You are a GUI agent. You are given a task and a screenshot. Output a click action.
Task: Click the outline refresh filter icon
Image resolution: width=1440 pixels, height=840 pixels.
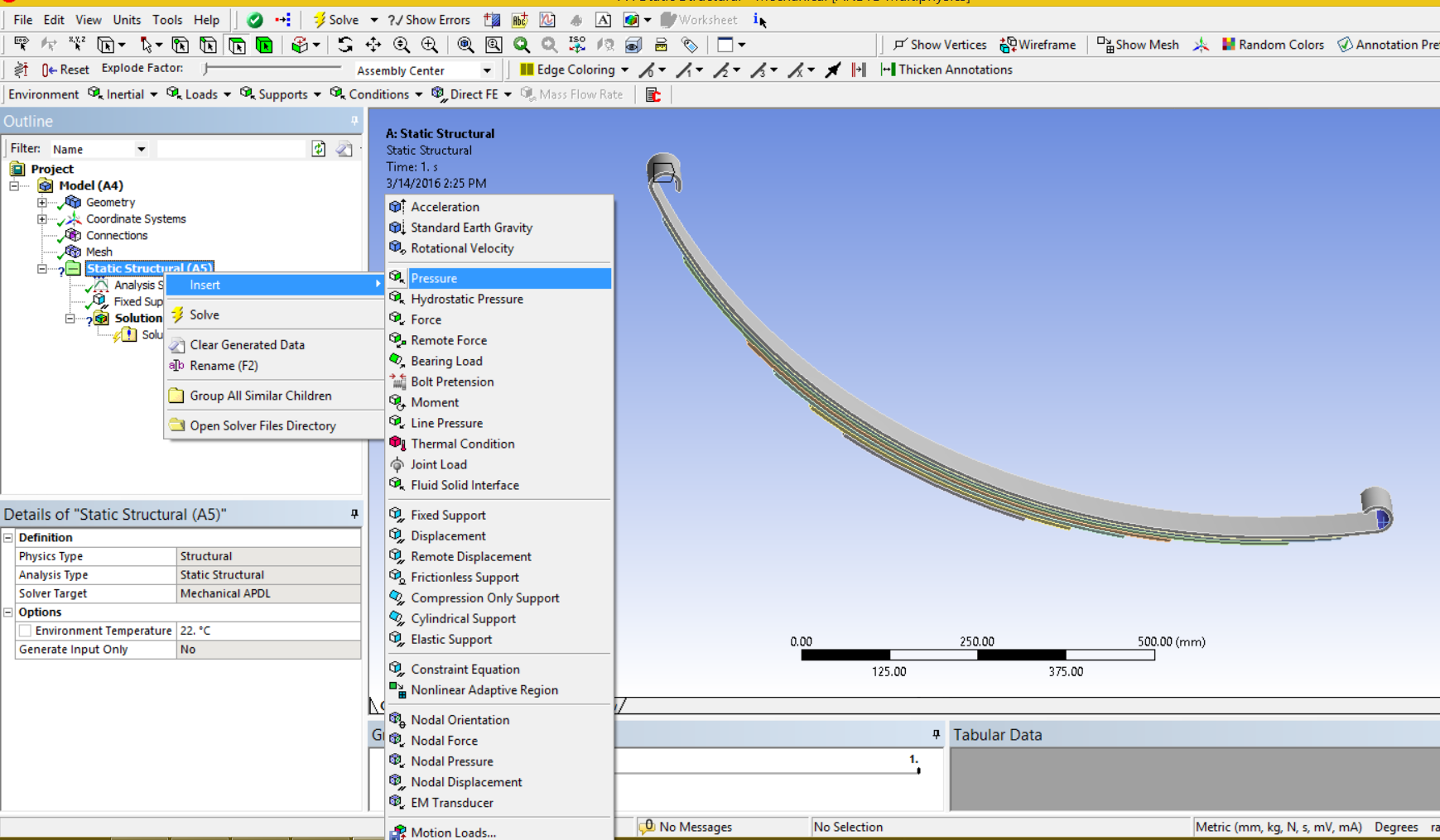[x=319, y=149]
